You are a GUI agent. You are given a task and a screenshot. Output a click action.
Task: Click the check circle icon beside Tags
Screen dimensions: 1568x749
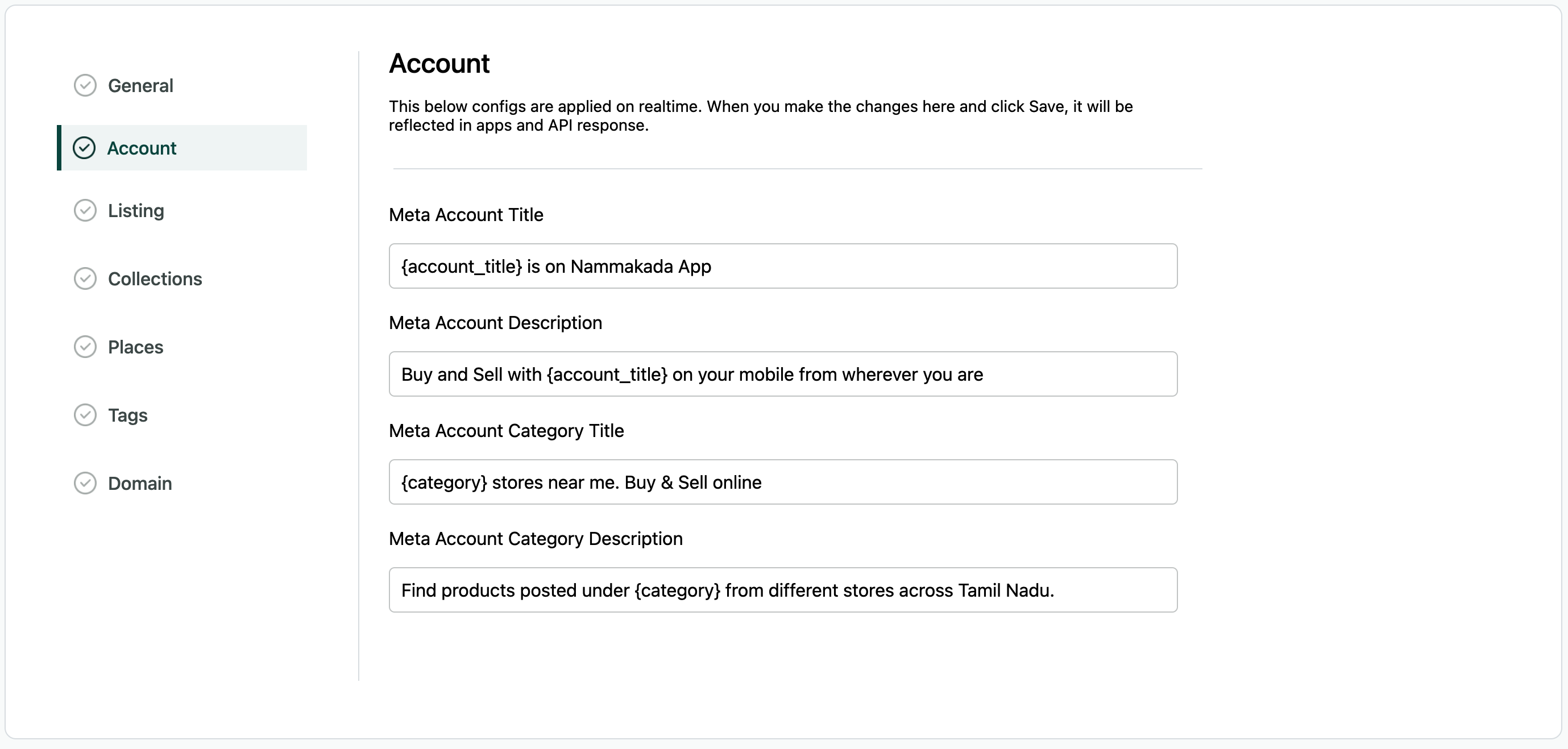(85, 415)
